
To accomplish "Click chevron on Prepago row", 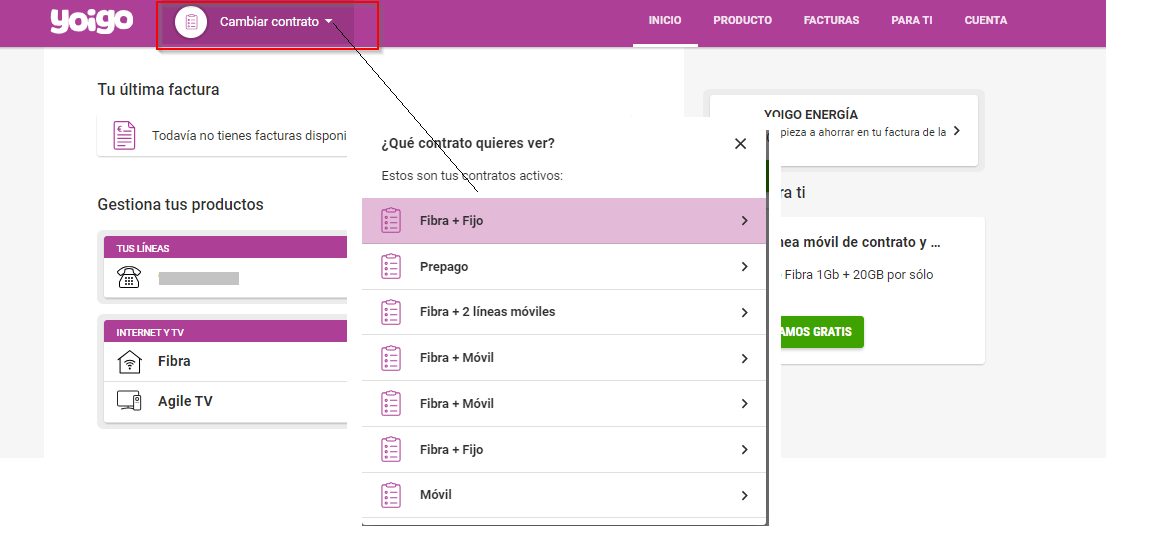I will pos(745,266).
